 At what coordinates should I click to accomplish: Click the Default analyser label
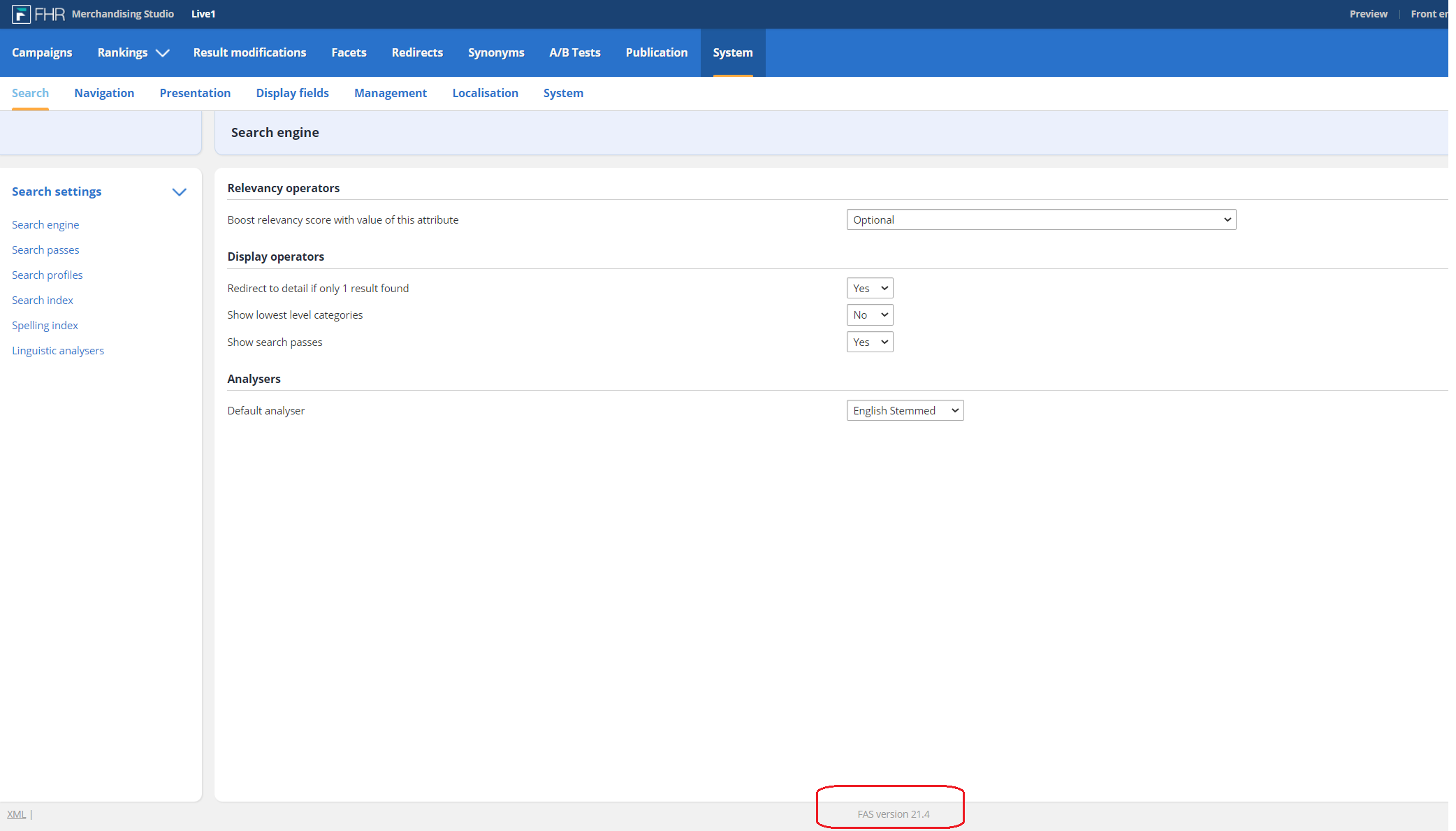click(265, 410)
